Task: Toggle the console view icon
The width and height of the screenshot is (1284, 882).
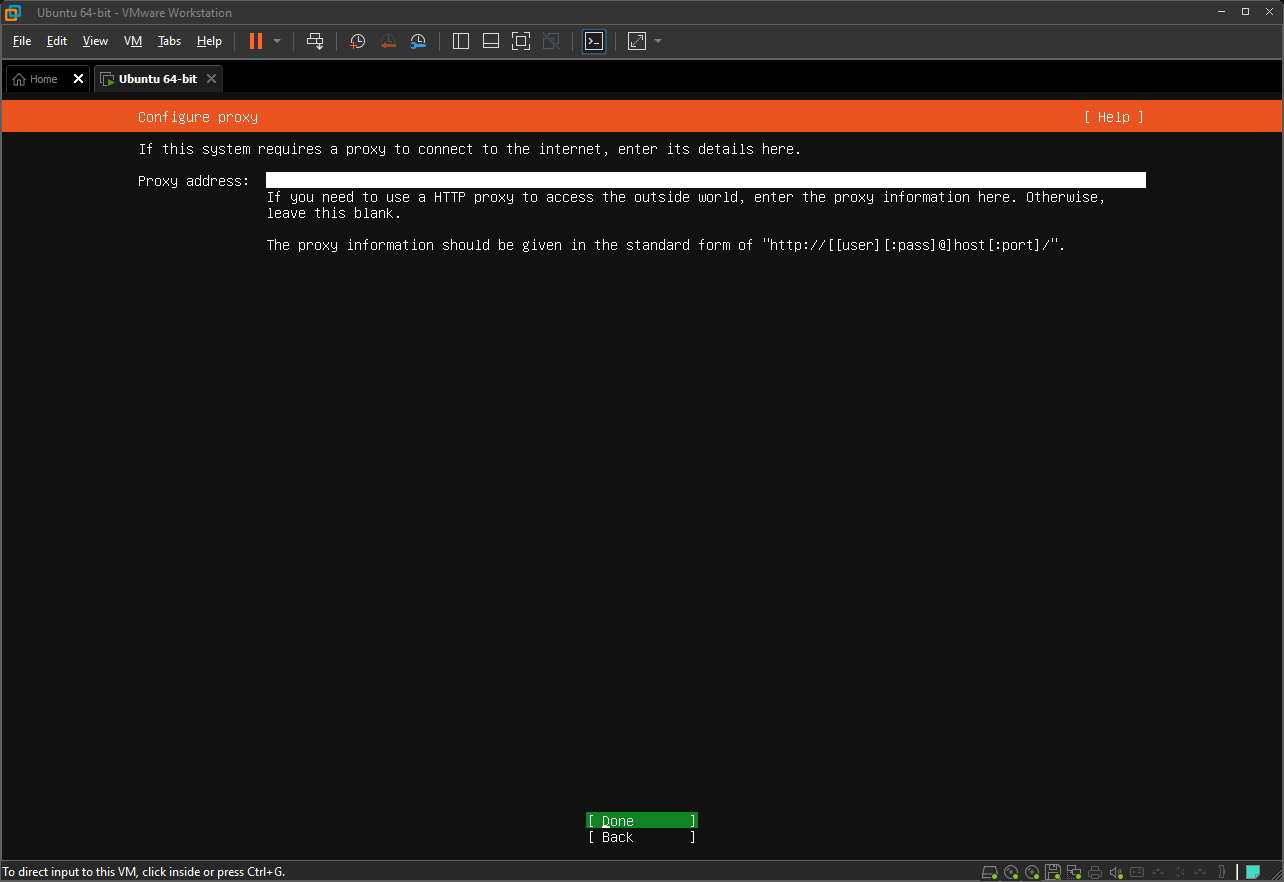Action: (594, 41)
